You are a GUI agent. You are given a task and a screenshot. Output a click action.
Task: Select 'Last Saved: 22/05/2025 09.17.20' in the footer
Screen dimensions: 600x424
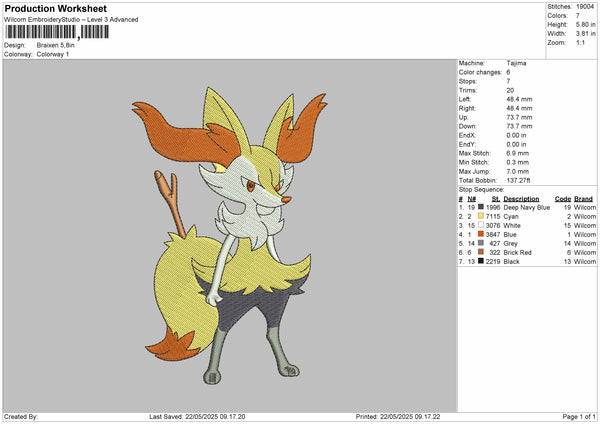197,417
